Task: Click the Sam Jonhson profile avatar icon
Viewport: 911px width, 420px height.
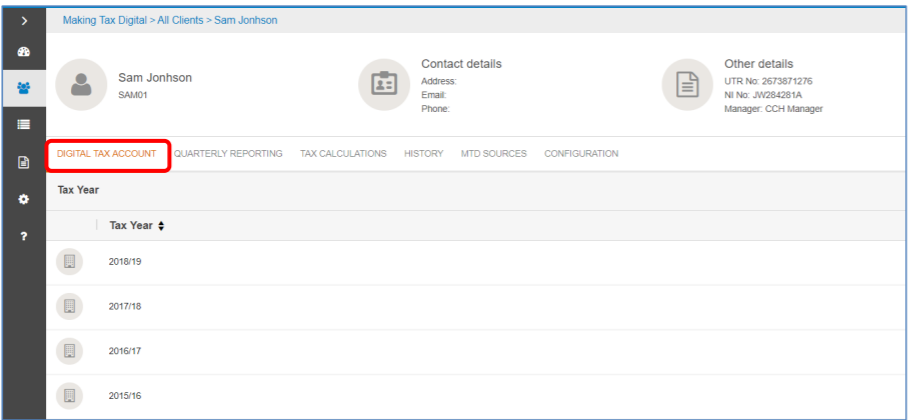Action: (81, 85)
